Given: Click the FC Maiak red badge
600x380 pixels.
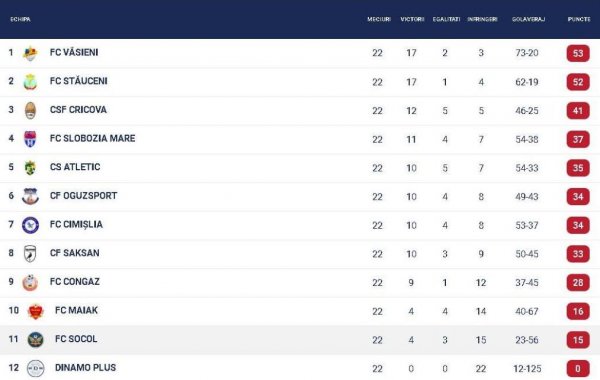Looking at the screenshot, I should coord(36,311).
